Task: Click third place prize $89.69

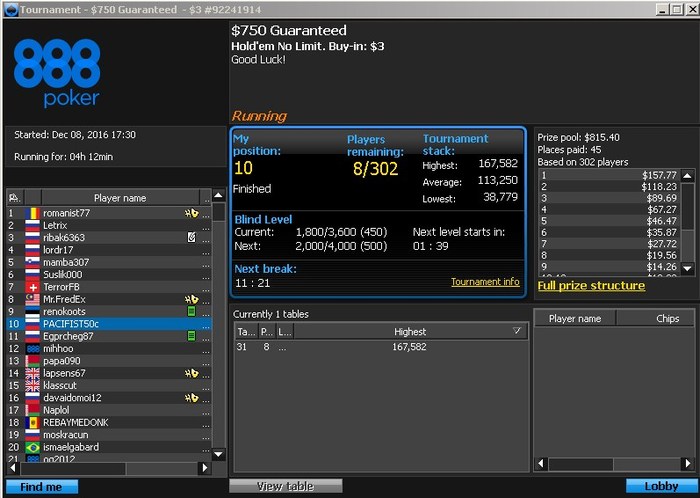Action: coord(662,198)
